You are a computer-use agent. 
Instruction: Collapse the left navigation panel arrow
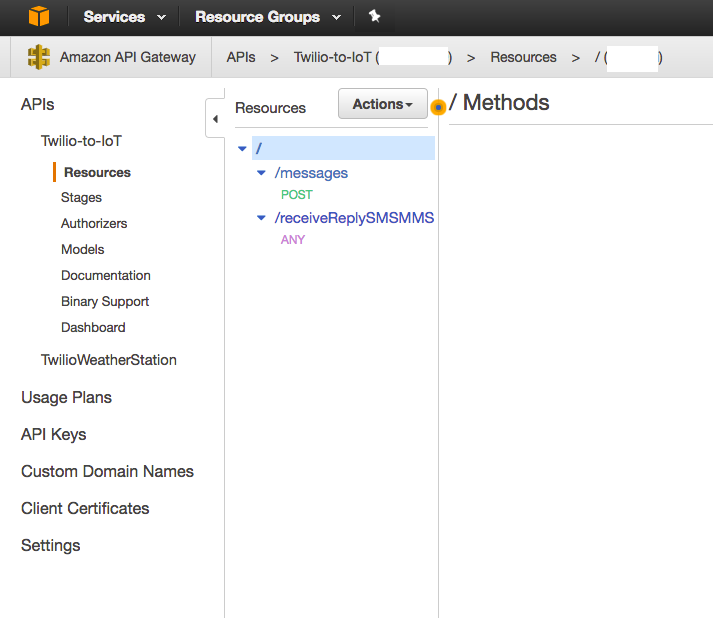[215, 119]
